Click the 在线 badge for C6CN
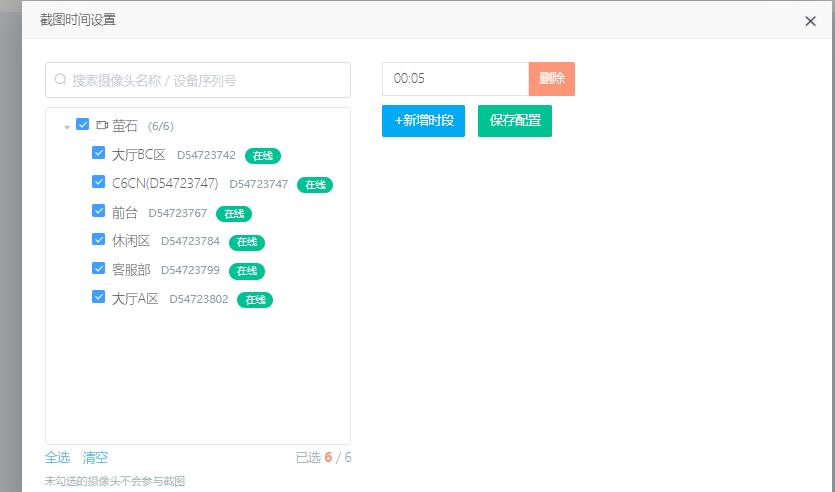The height and width of the screenshot is (492, 835). tap(315, 185)
